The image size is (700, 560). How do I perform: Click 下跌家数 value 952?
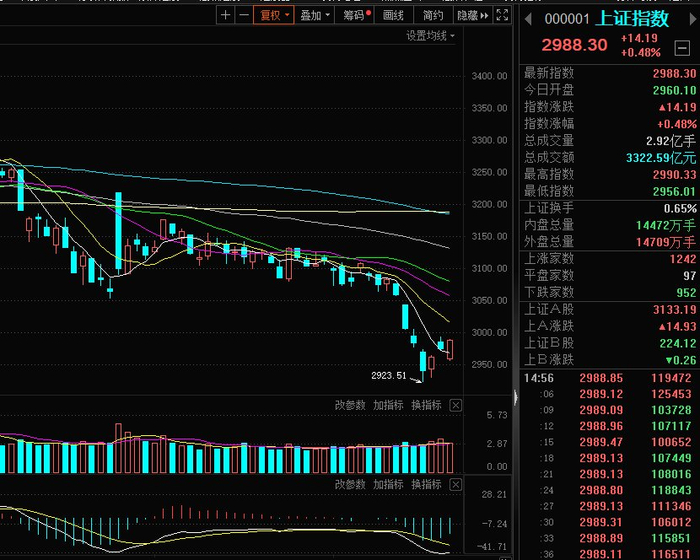(x=686, y=293)
